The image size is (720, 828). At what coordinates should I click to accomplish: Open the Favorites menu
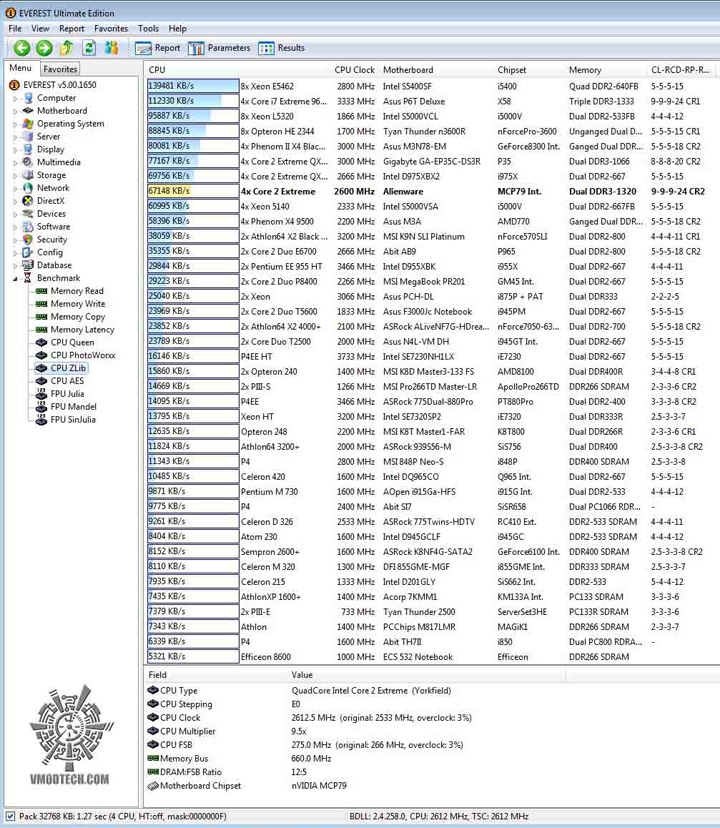click(x=111, y=29)
